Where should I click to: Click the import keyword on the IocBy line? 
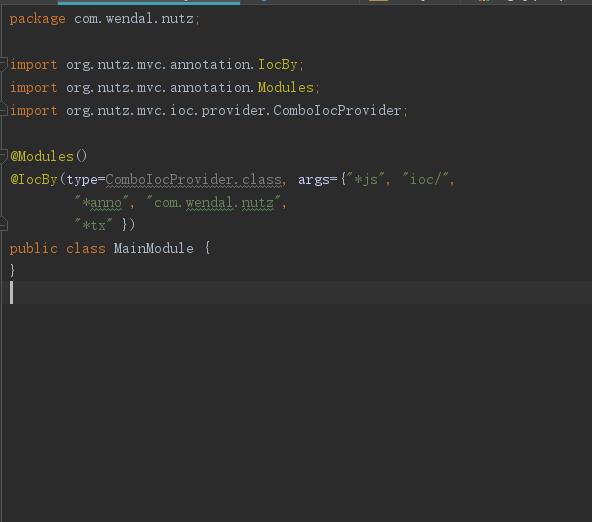pos(34,65)
